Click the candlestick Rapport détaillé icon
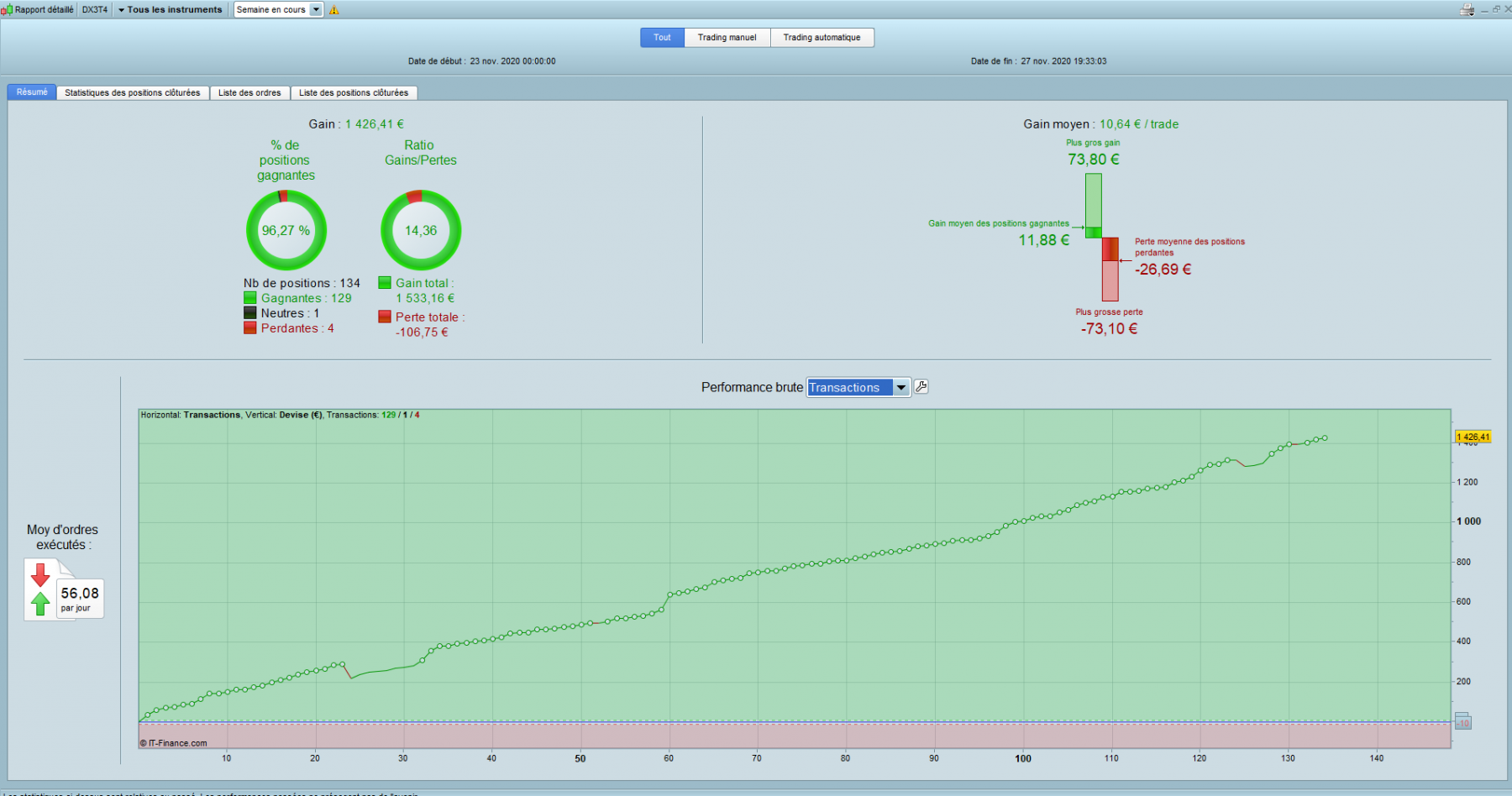Viewport: 1512px width, 796px height. [x=7, y=10]
